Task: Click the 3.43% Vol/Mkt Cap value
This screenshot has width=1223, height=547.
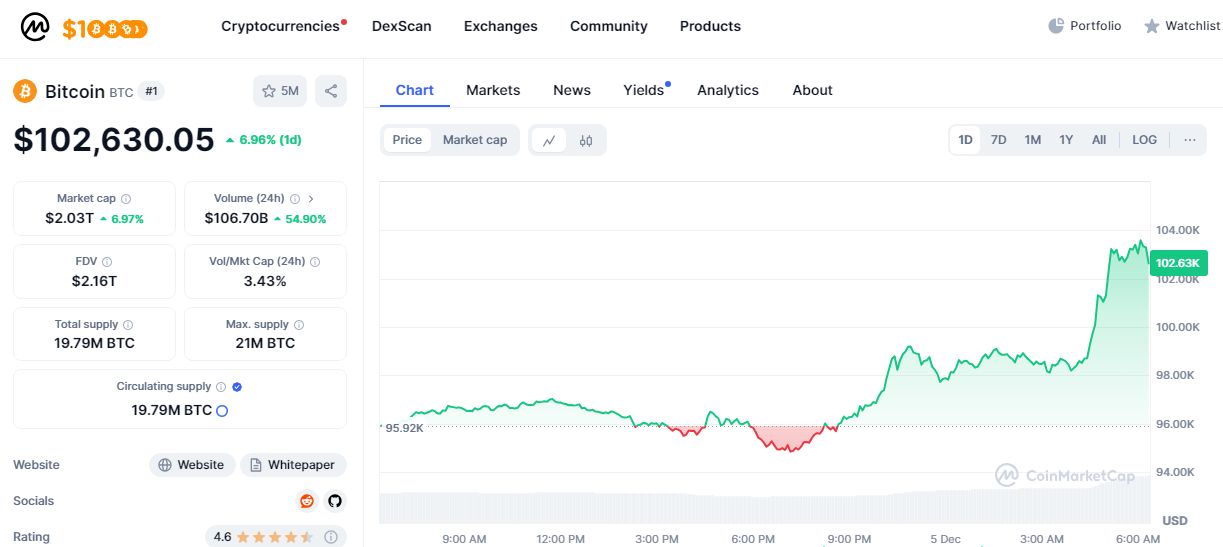Action: coord(265,281)
